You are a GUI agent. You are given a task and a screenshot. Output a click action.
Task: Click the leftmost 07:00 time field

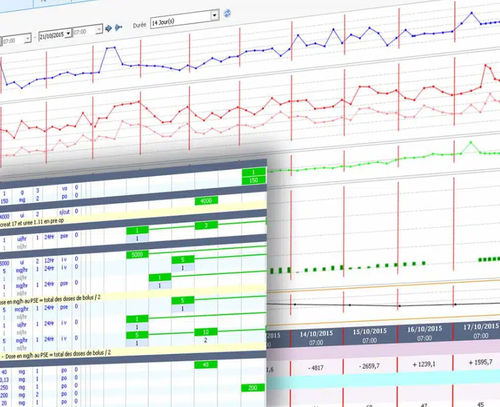pos(16,40)
